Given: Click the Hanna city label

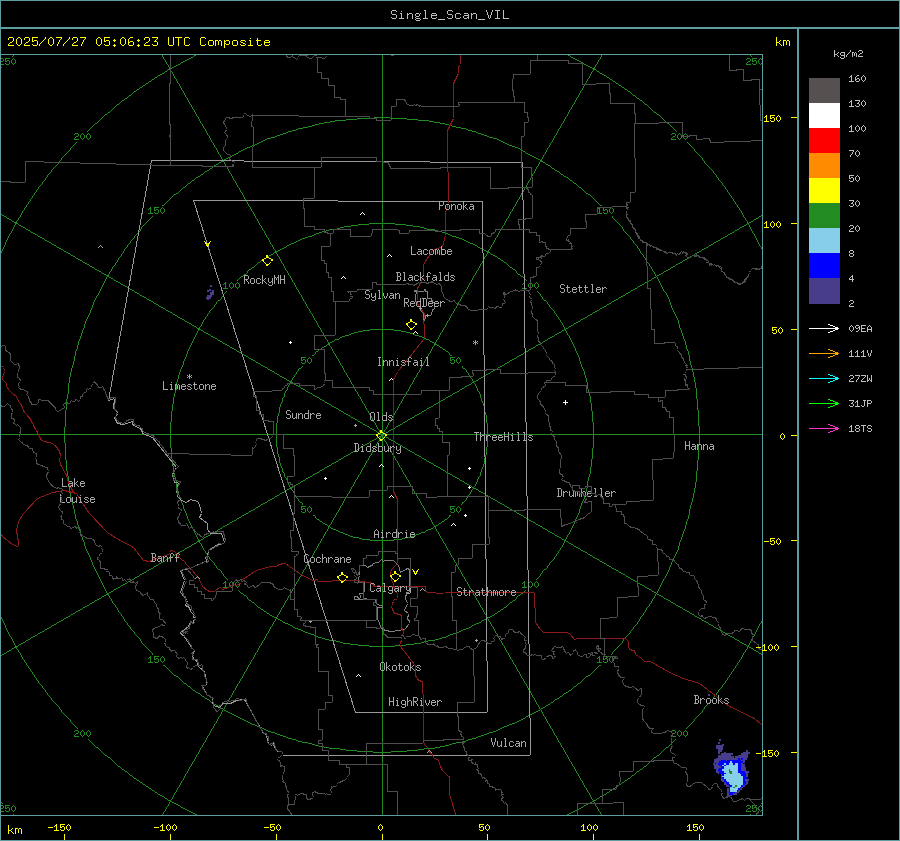Looking at the screenshot, I should [x=699, y=446].
